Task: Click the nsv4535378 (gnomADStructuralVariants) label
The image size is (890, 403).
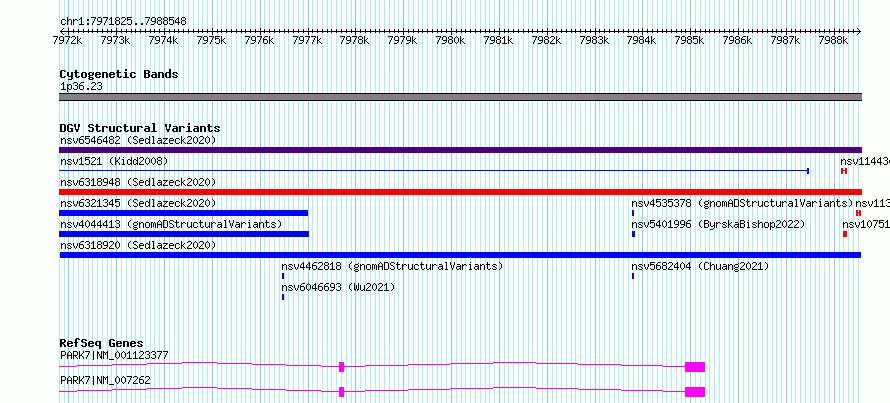Action: (742, 203)
